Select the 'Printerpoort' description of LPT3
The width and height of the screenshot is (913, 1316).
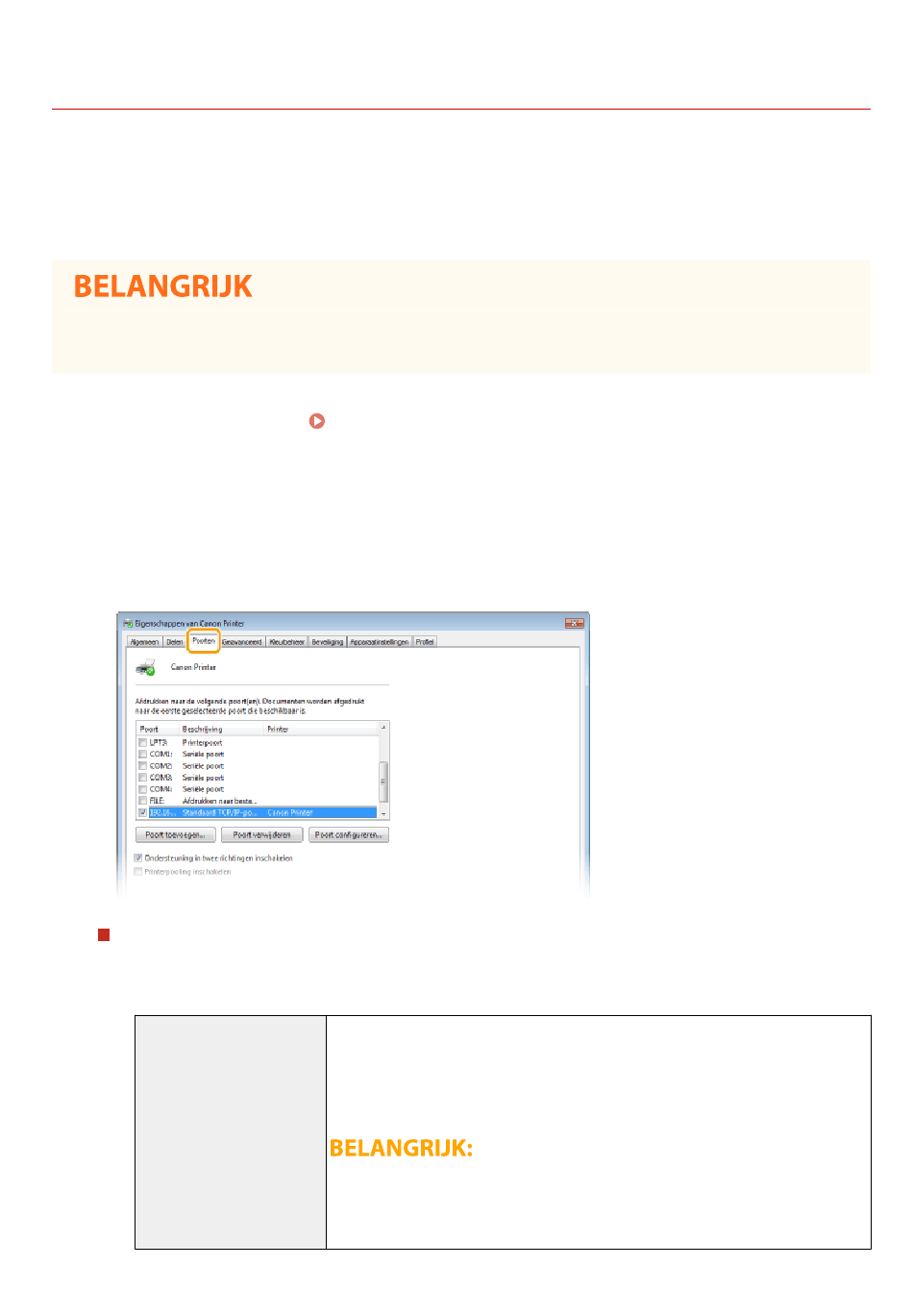[x=203, y=743]
